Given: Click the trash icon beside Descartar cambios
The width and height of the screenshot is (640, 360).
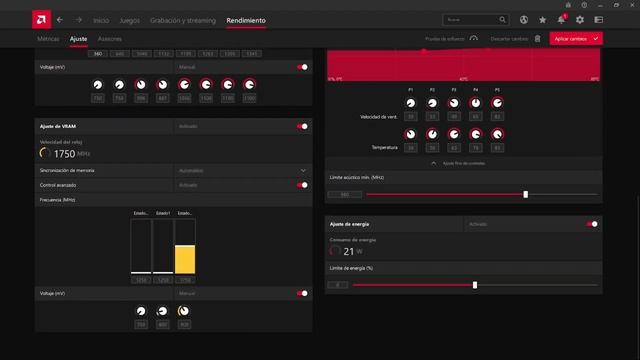Looking at the screenshot, I should coord(538,38).
